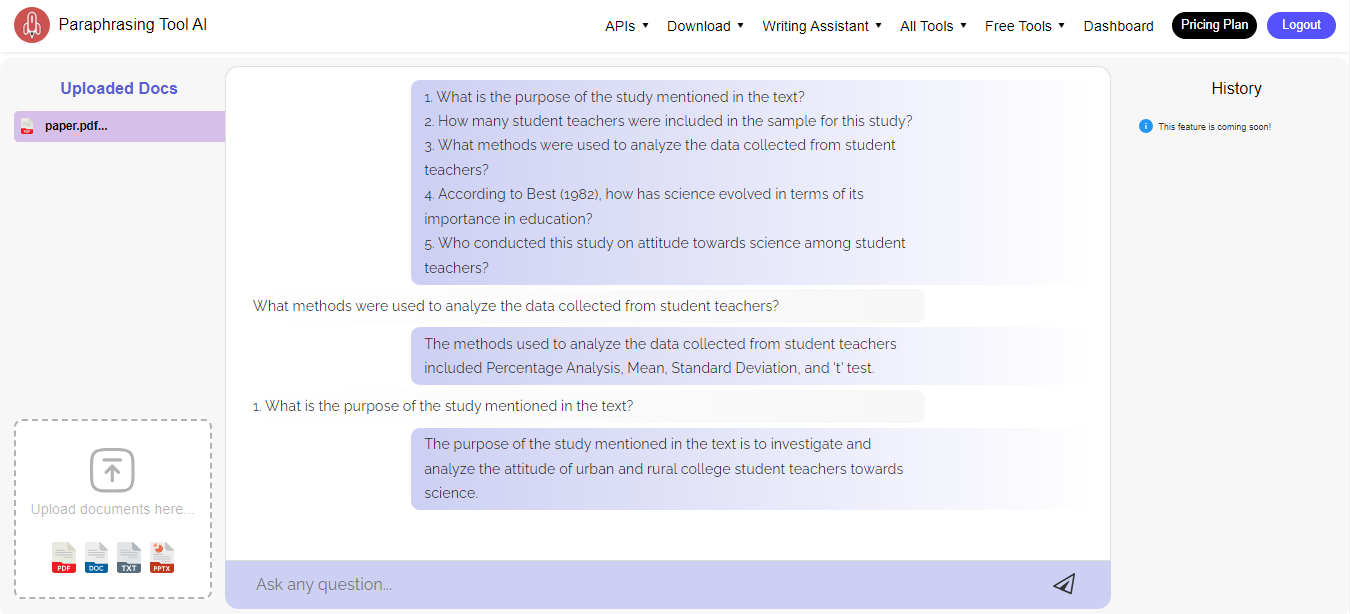Click the info icon beside coming soon notice
Screen dimensions: 1350x614
(x=1146, y=126)
